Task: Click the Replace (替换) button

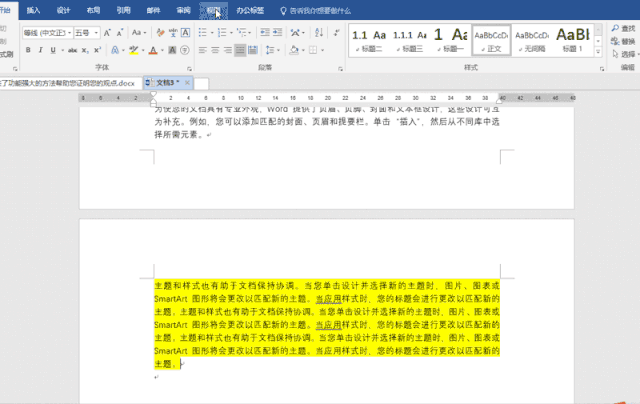Action: click(x=624, y=41)
